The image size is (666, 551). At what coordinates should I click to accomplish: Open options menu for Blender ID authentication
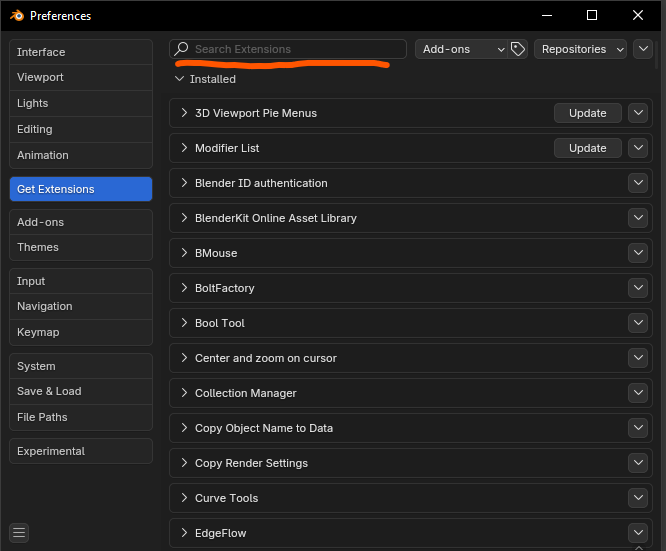[638, 183]
